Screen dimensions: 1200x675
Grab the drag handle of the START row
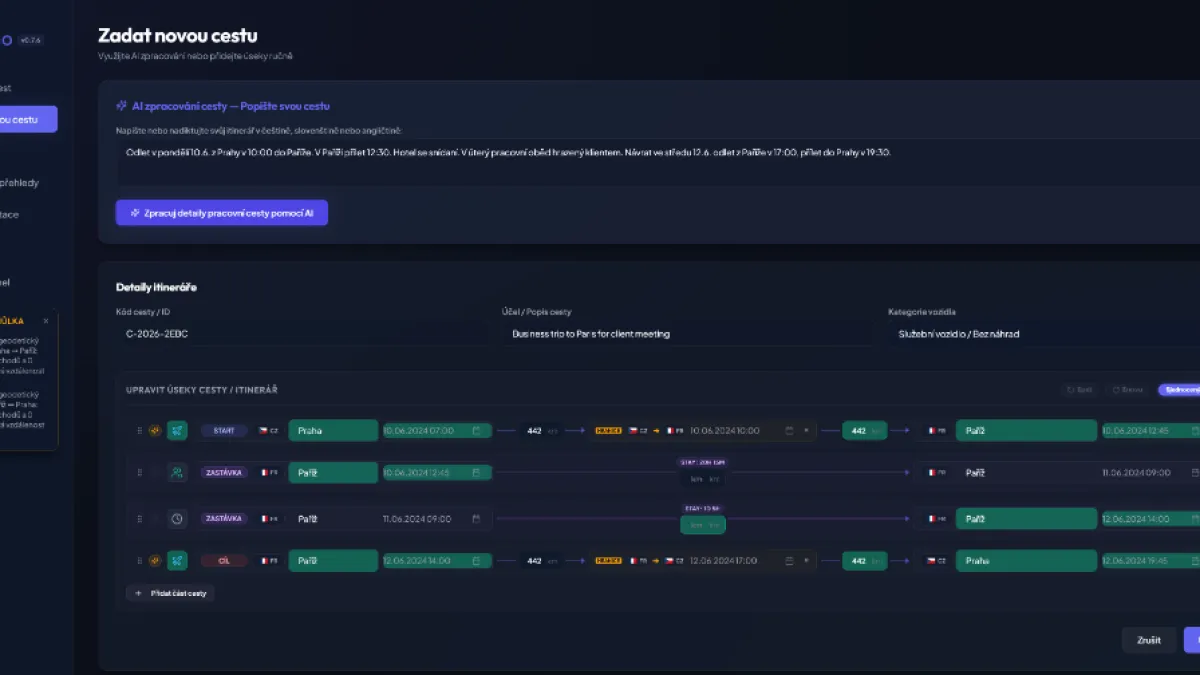[139, 431]
